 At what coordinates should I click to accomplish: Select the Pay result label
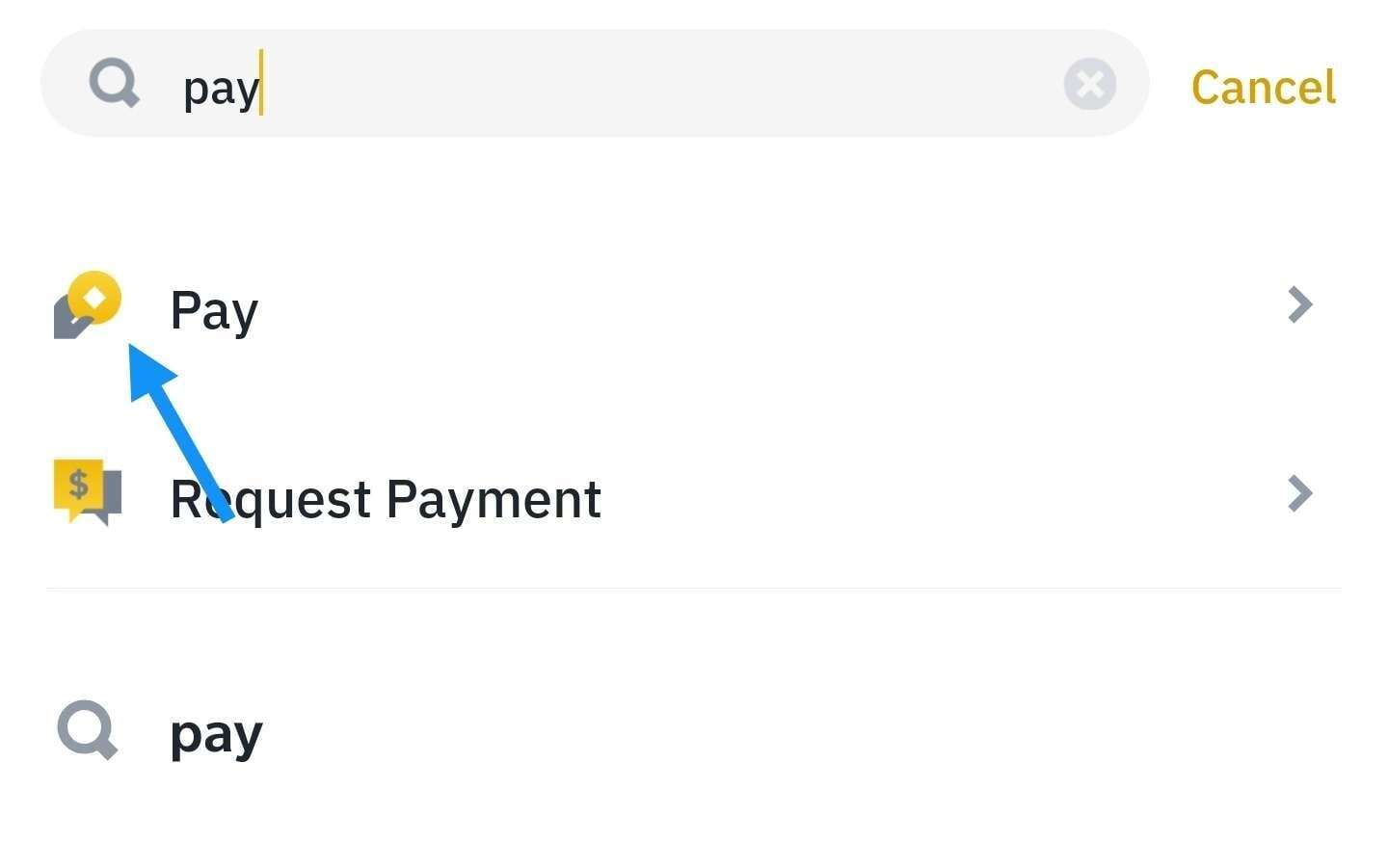click(x=214, y=310)
